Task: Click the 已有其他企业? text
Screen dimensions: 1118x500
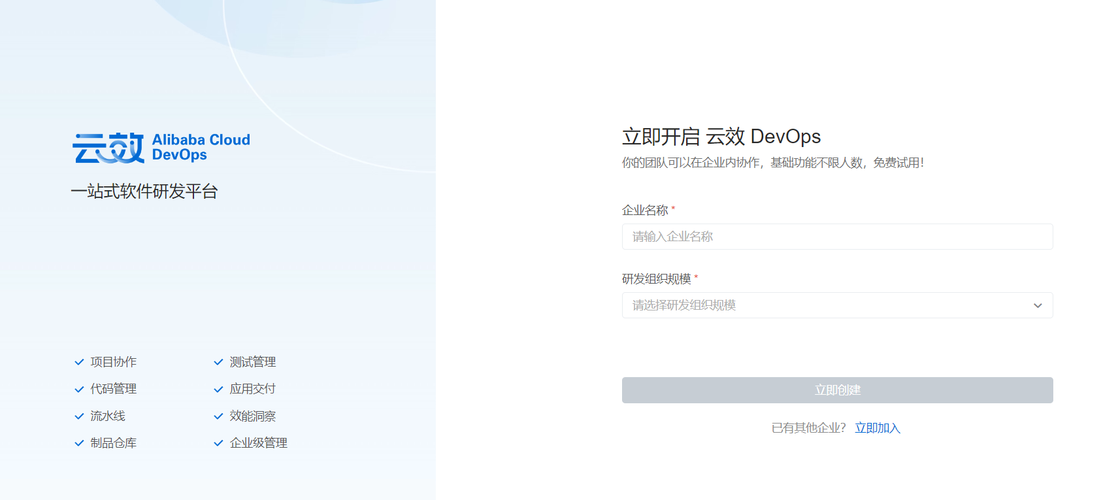Action: [809, 428]
